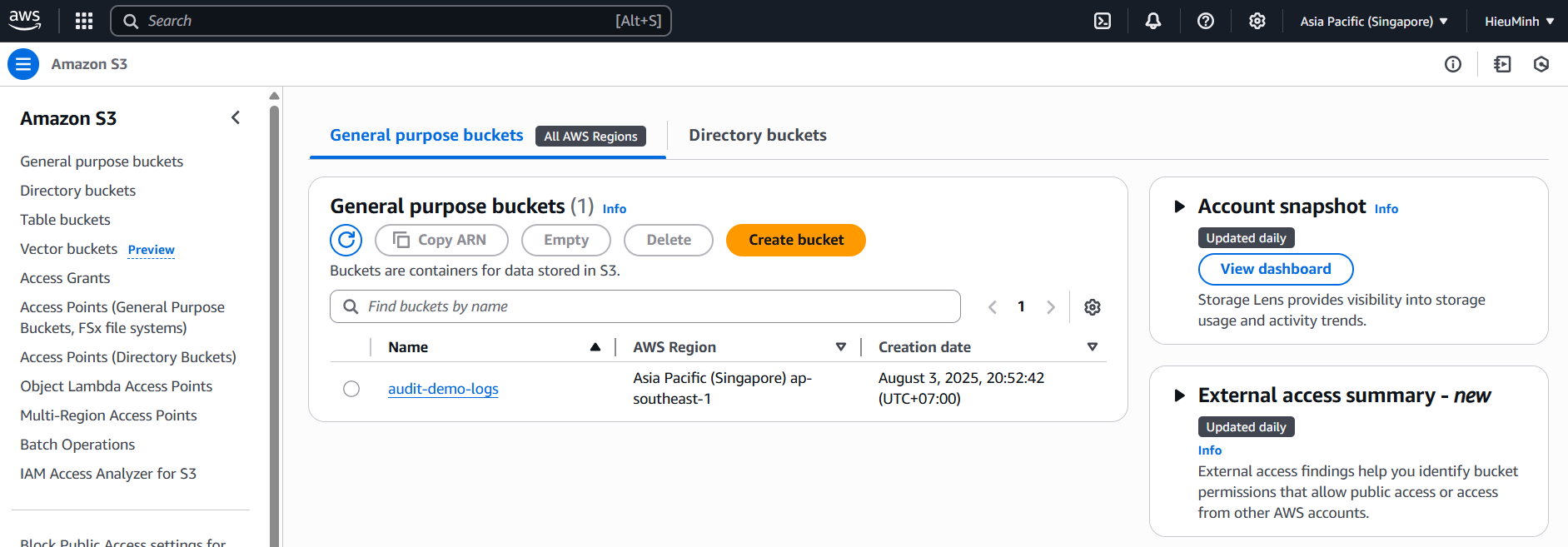The image size is (1568, 547).
Task: Open Object Lambda Access Points in sidebar
Action: [117, 386]
